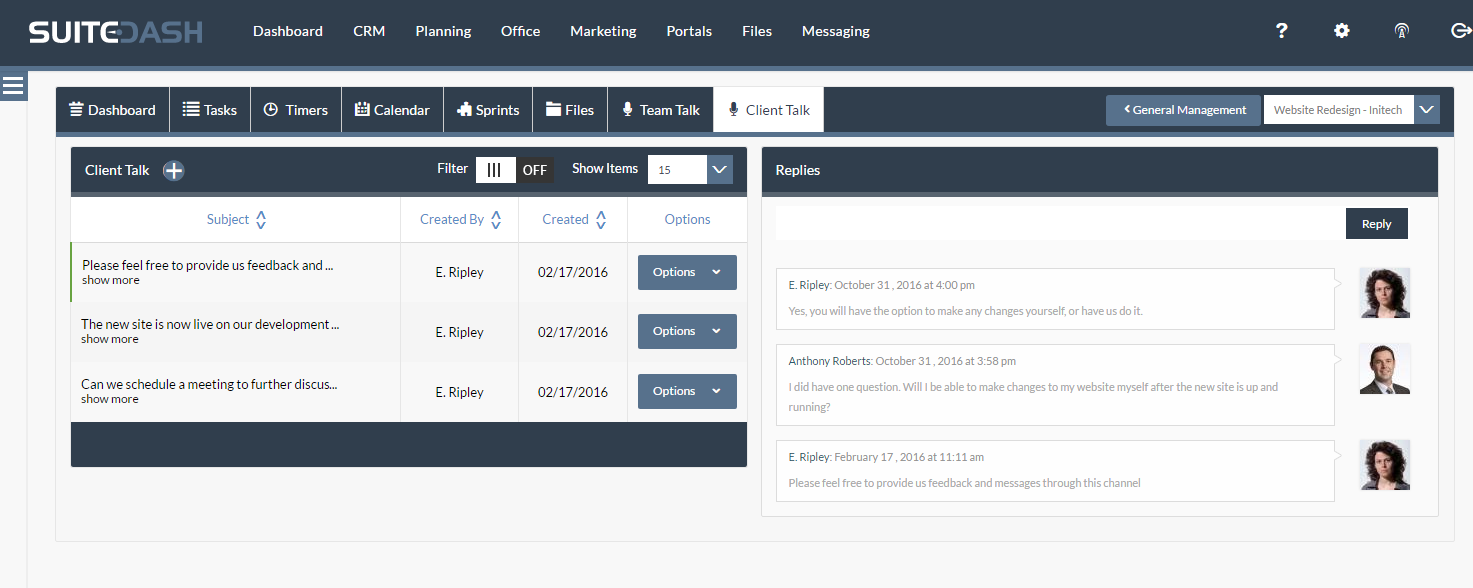
Task: Expand the Show Items dropdown
Action: click(x=720, y=170)
